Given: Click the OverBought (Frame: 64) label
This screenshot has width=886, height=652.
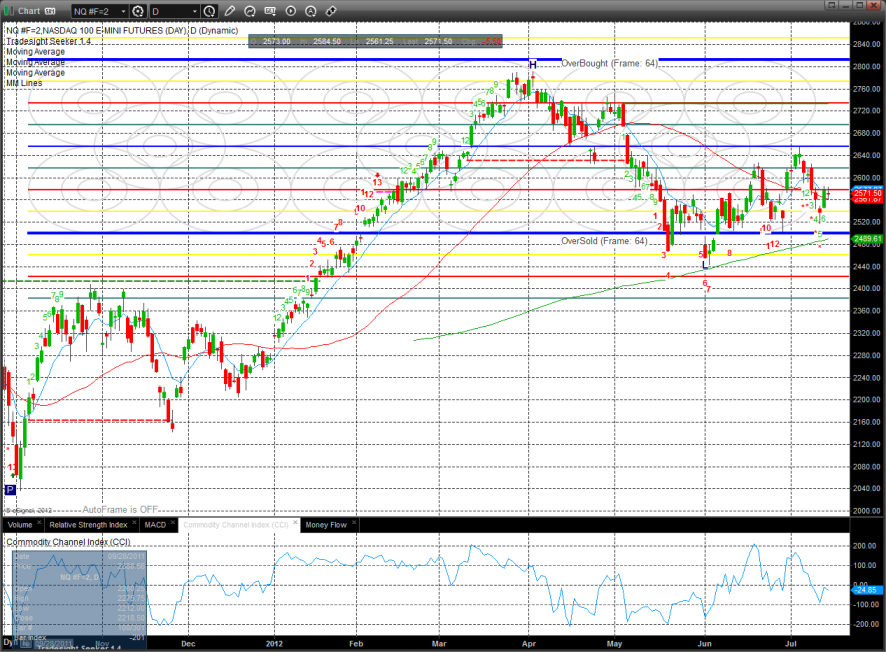Looking at the screenshot, I should click(x=609, y=63).
